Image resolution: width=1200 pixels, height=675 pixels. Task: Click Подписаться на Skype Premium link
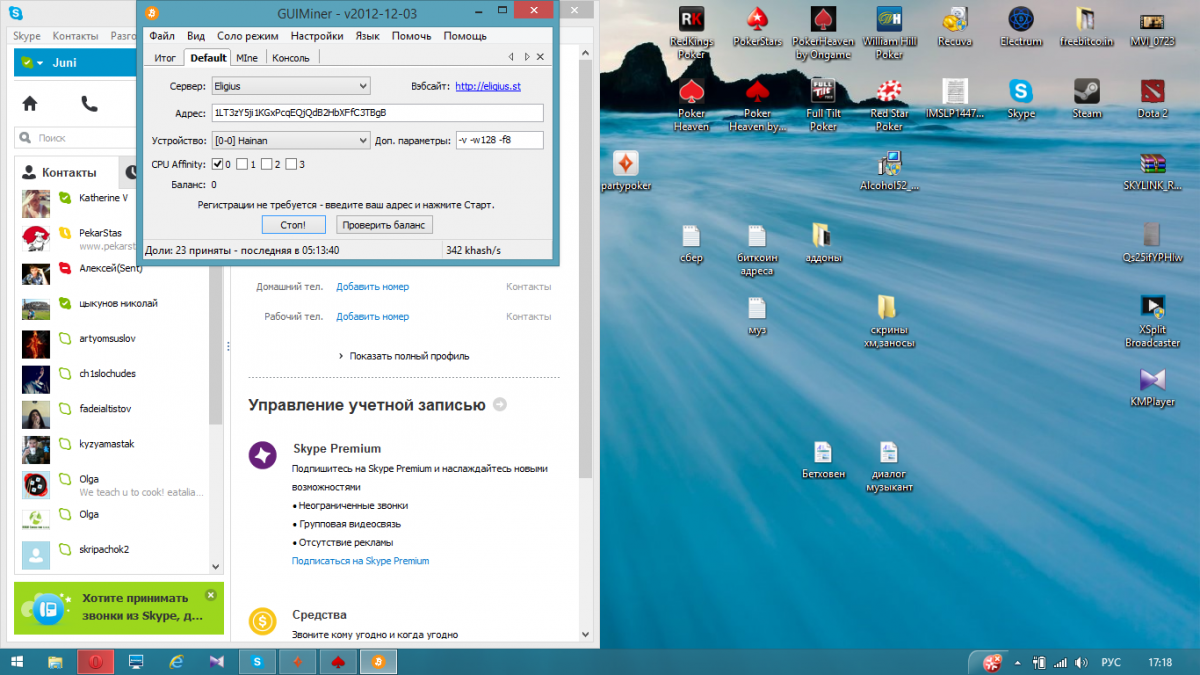coord(360,561)
